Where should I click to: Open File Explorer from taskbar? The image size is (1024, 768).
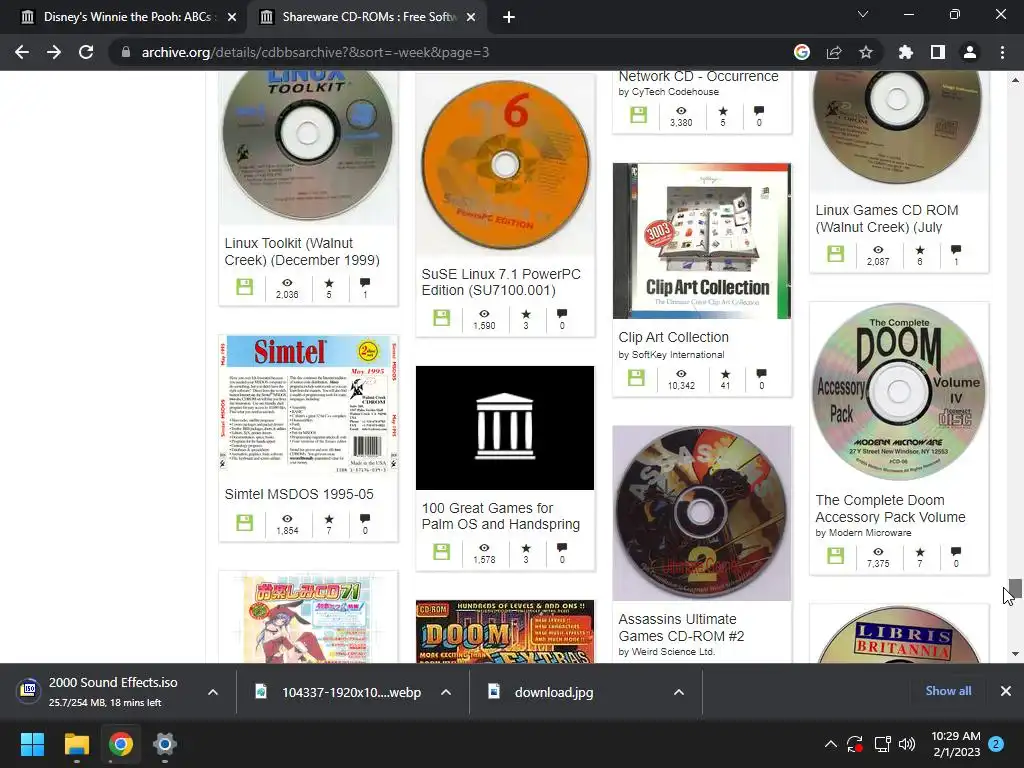[76, 744]
